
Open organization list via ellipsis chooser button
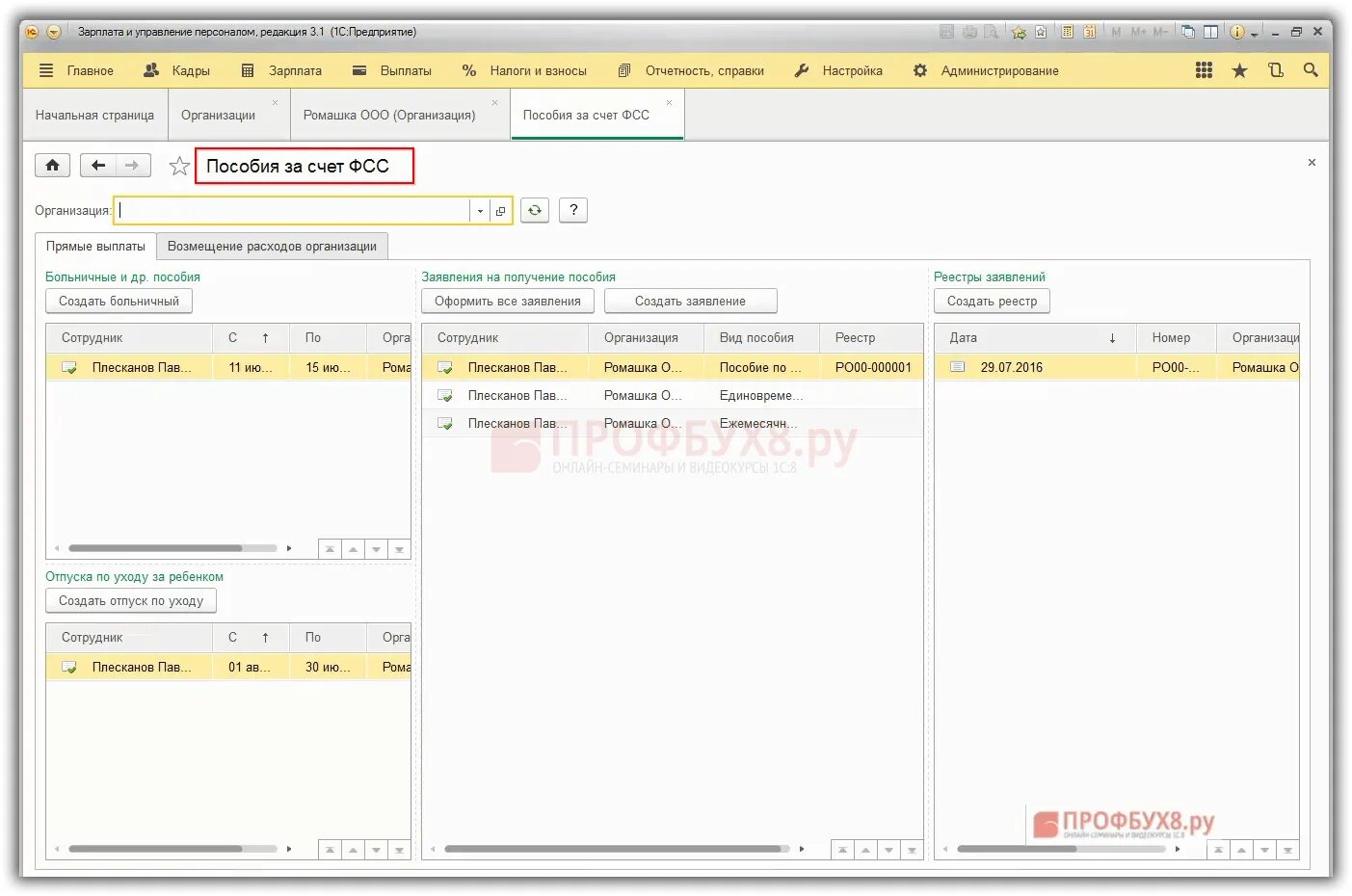pos(500,210)
